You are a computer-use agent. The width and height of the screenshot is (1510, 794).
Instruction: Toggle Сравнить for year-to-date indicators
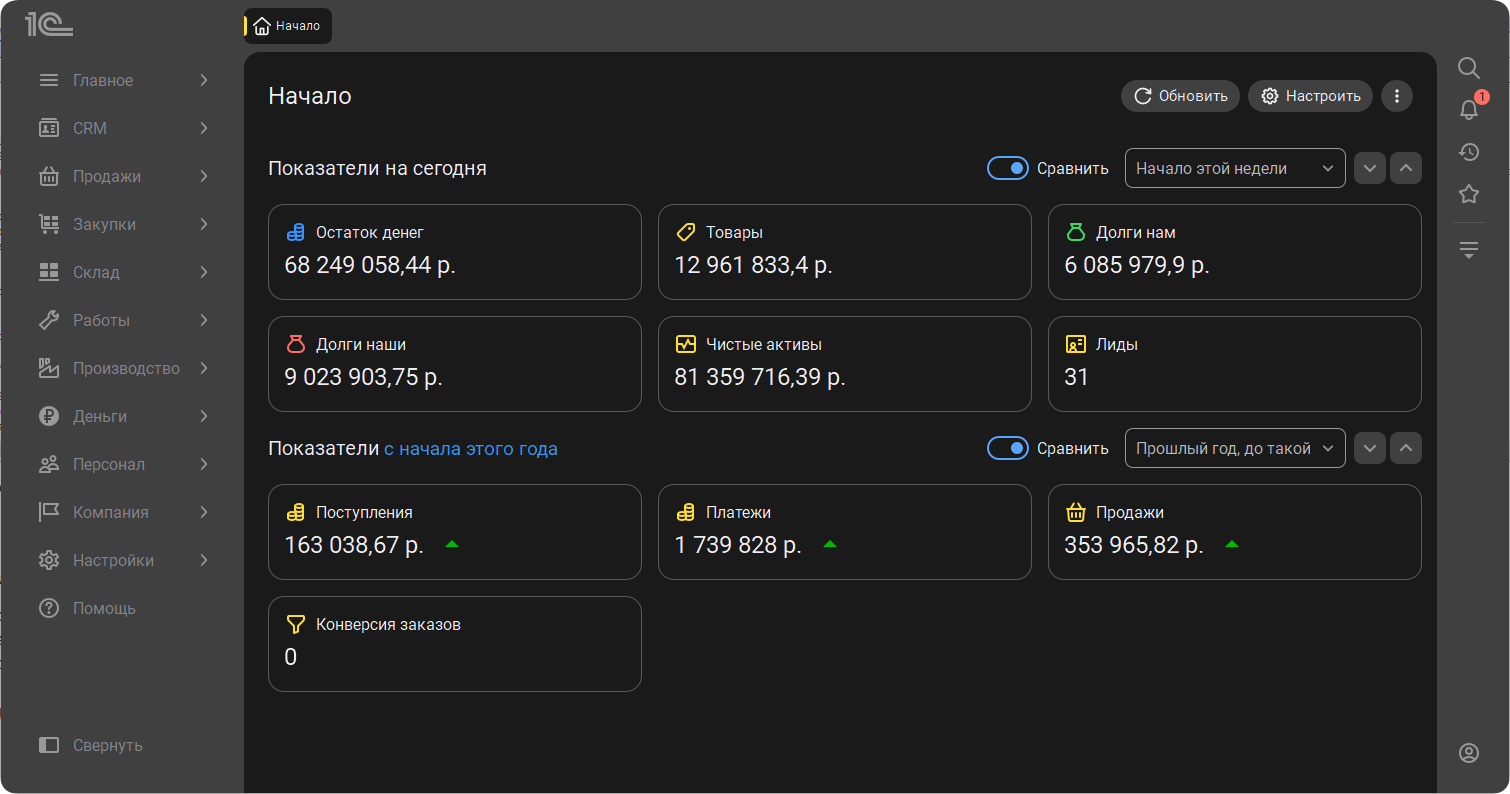(1007, 448)
